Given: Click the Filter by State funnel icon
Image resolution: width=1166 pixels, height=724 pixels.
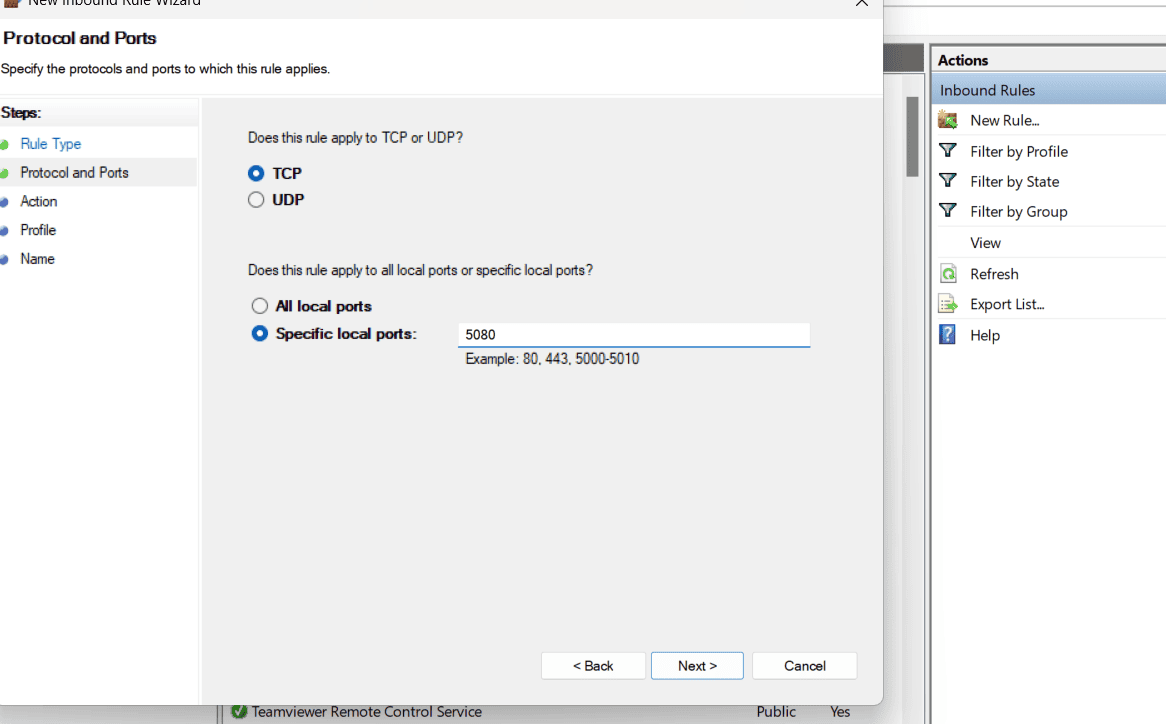Looking at the screenshot, I should 948,181.
